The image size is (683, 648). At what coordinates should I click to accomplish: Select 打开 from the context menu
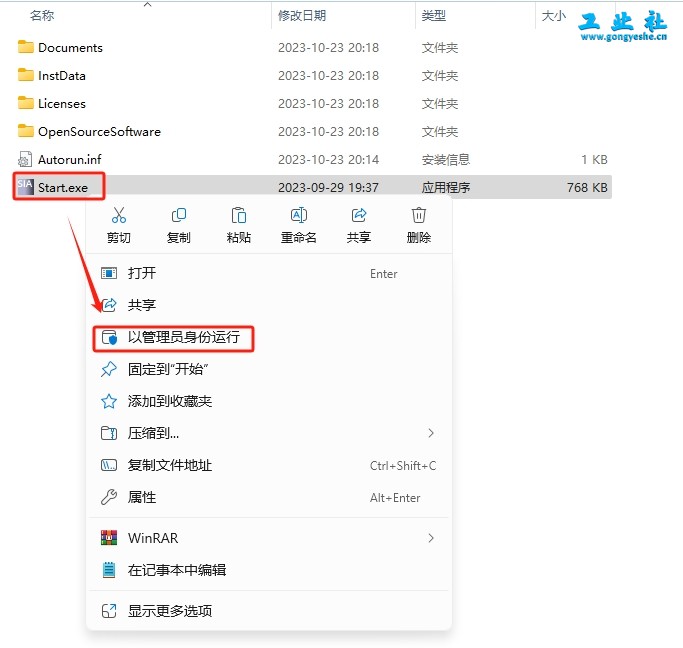click(269, 273)
